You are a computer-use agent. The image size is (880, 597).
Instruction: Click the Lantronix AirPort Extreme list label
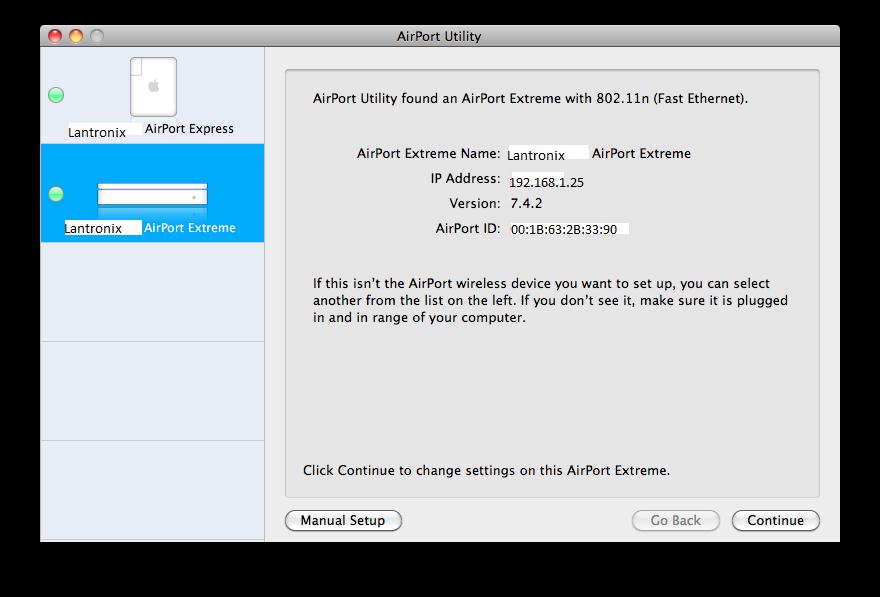pyautogui.click(x=151, y=228)
